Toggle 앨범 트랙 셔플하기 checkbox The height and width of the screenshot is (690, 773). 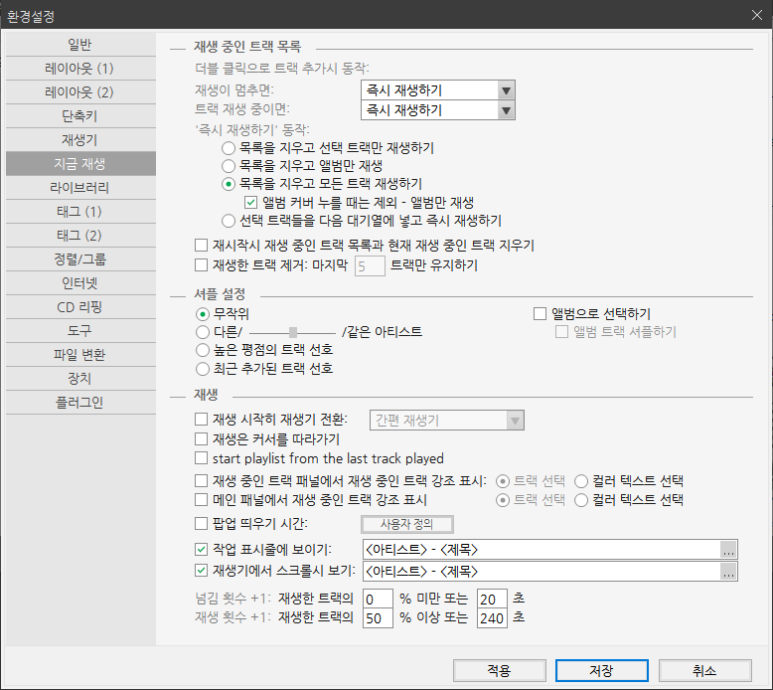coord(562,332)
